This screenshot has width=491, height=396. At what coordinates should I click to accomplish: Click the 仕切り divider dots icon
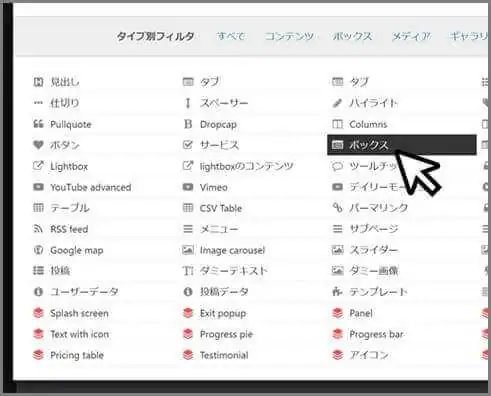point(38,103)
